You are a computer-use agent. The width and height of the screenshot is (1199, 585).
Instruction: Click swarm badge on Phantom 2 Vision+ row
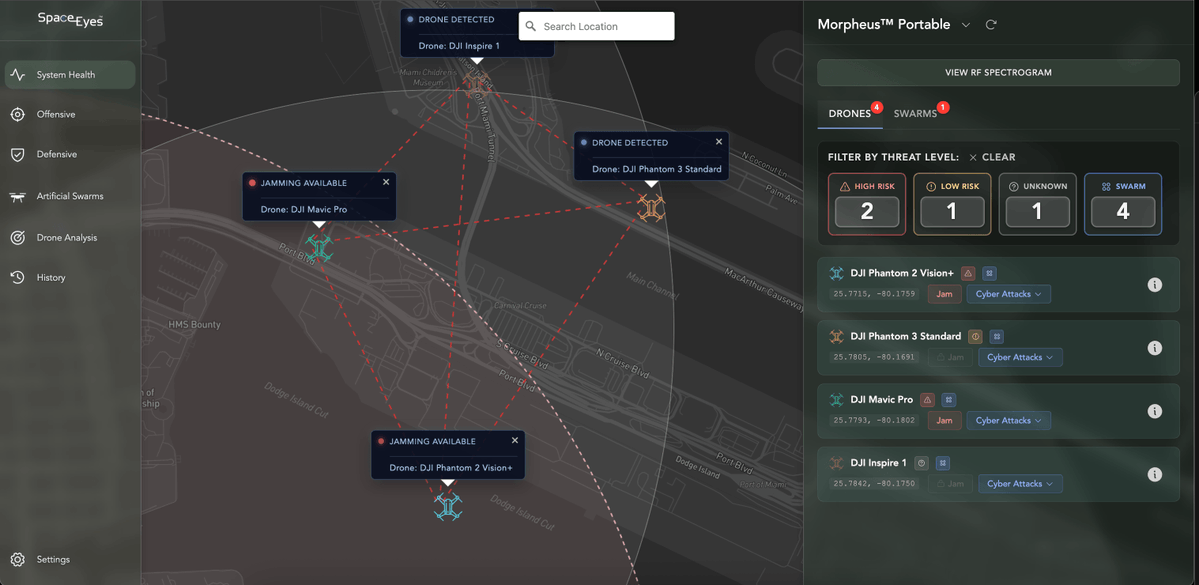click(x=989, y=273)
